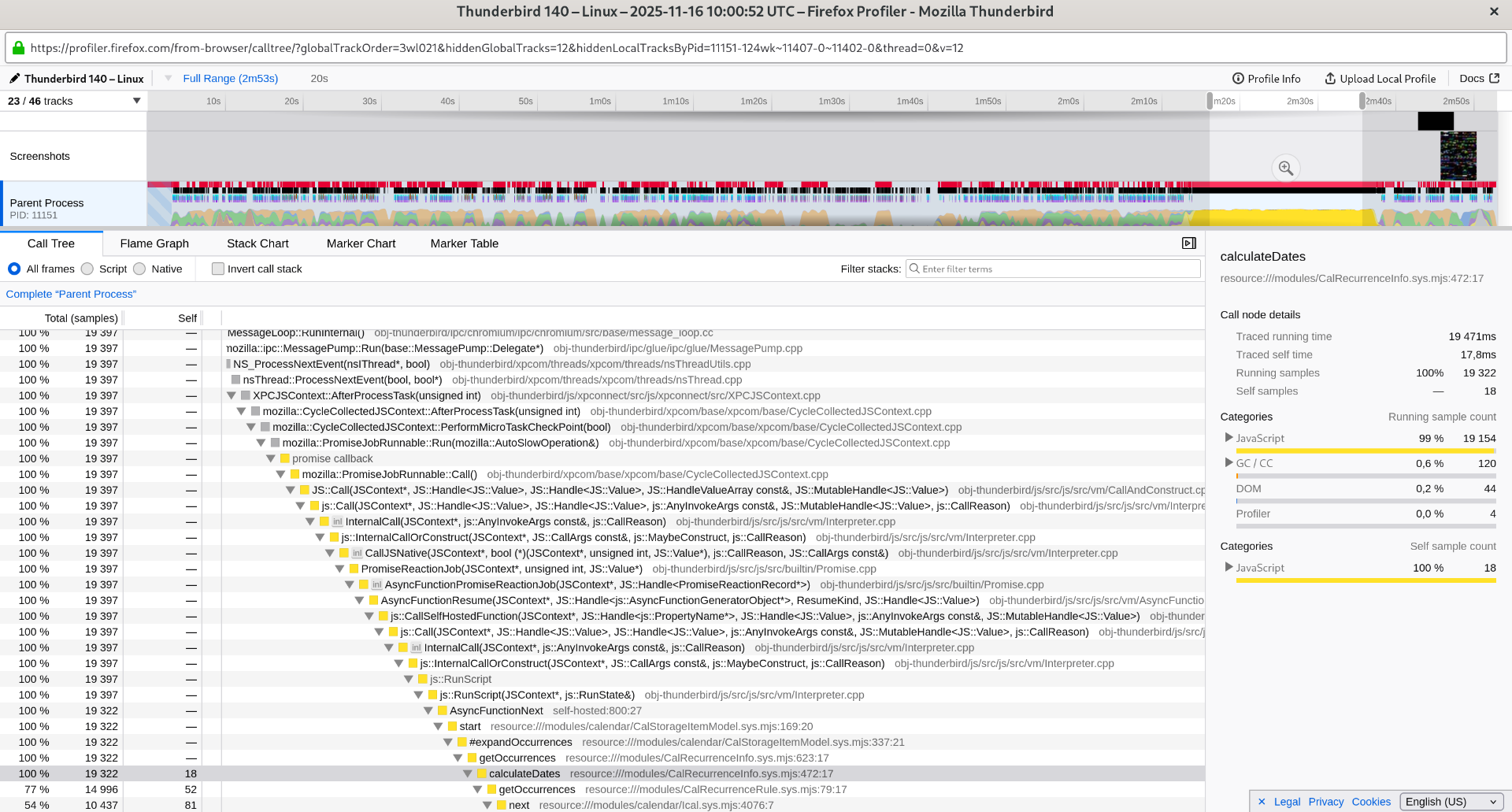The image size is (1512, 812).
Task: Click the yellow category square beside PromiseReactionJob
Action: [x=354, y=569]
